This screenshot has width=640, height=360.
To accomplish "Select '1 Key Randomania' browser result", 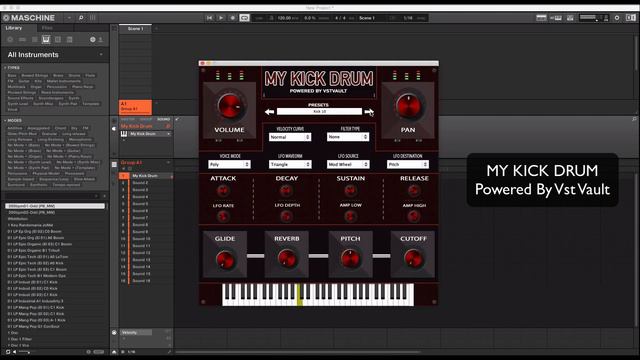I will click(55, 225).
